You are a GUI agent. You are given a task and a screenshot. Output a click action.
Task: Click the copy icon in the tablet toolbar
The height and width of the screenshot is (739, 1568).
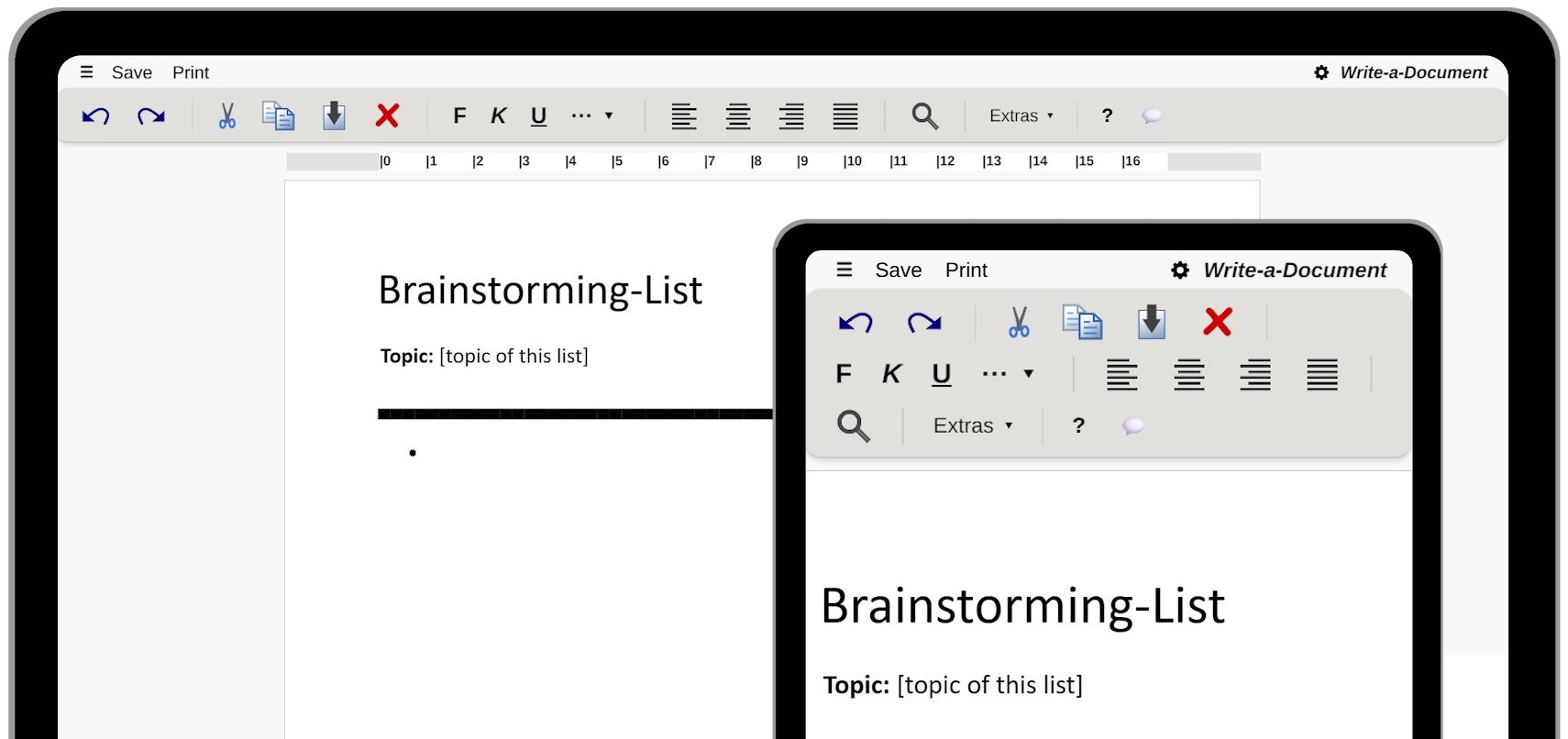pos(1082,322)
